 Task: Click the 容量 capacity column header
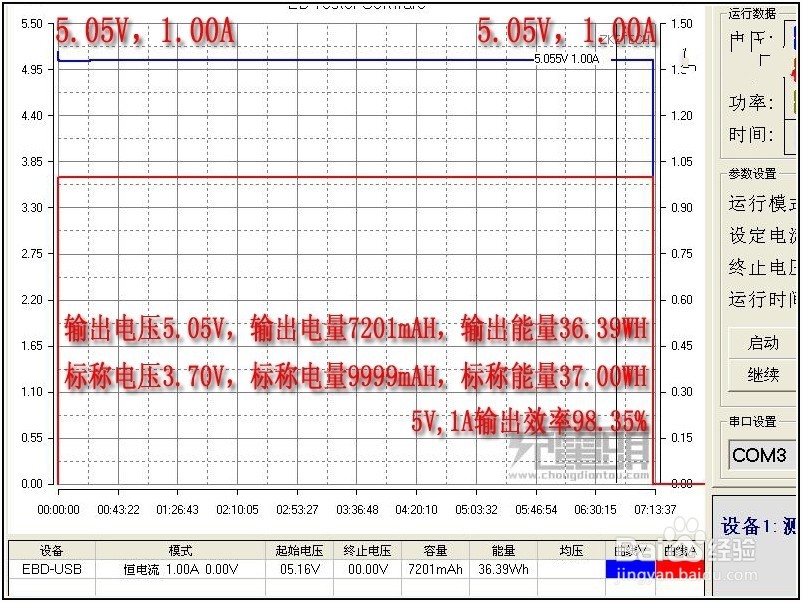437,550
